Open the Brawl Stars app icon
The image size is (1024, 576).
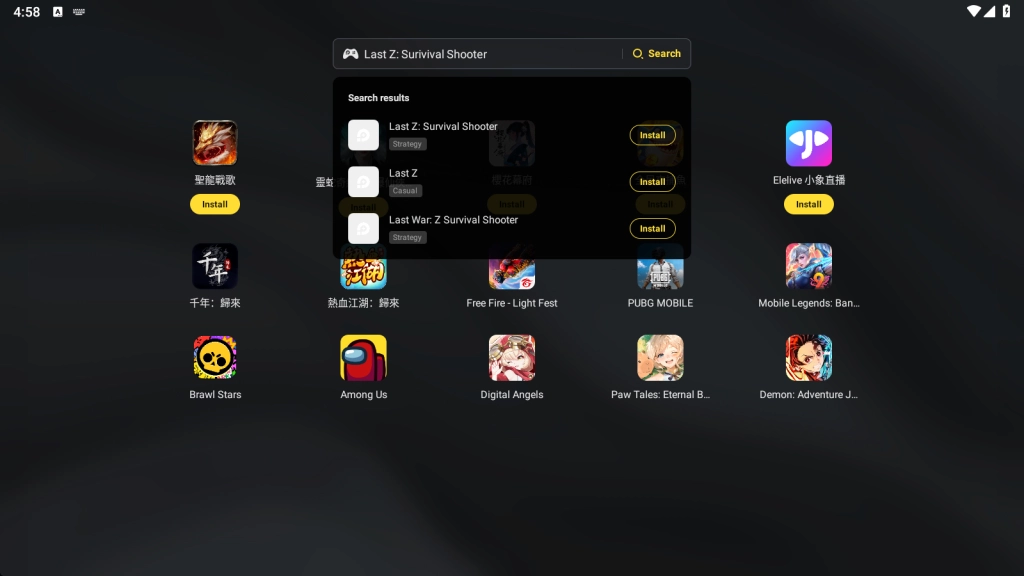tap(215, 358)
